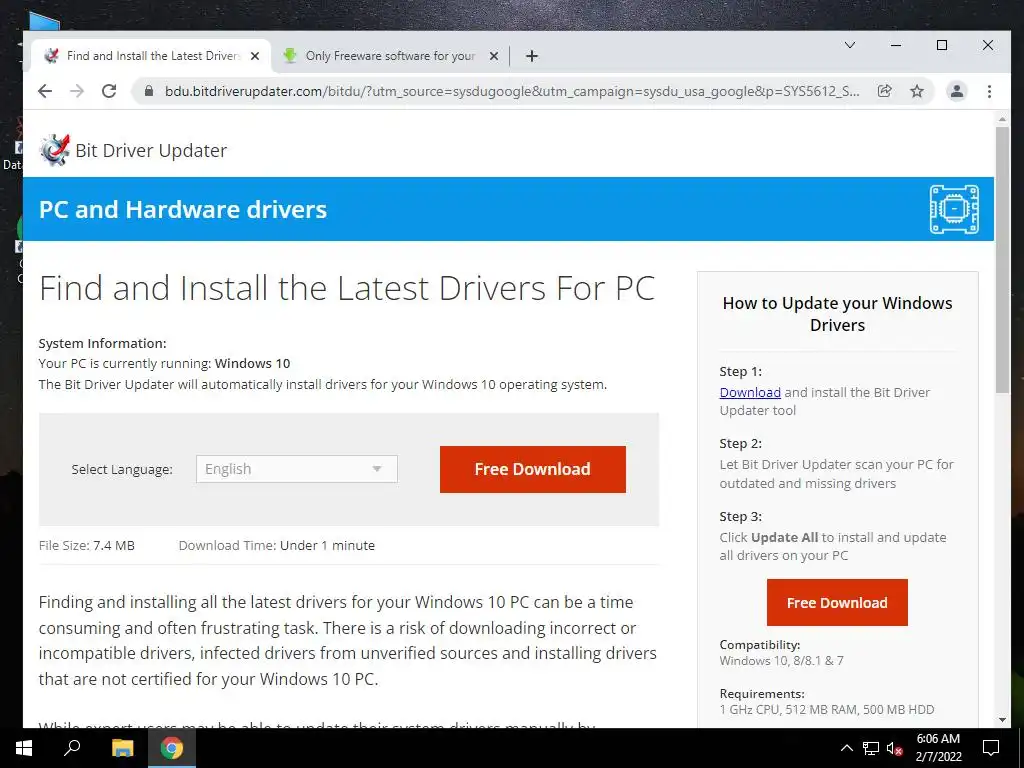
Task: Click bold 'Windows 10' system info text
Action: [x=252, y=364]
